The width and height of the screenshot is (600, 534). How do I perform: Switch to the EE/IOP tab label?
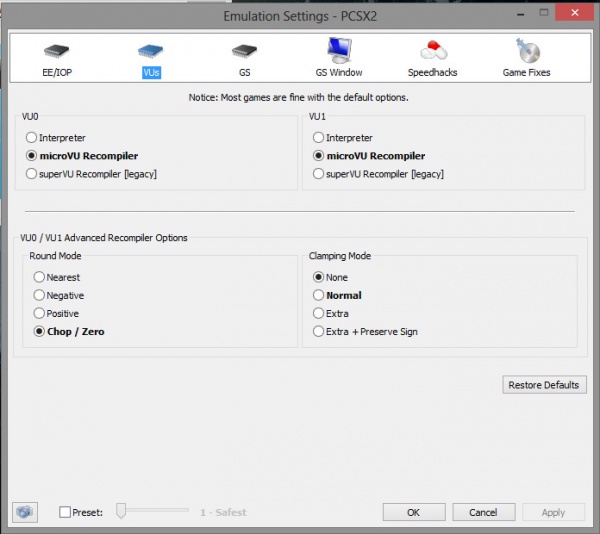57,72
